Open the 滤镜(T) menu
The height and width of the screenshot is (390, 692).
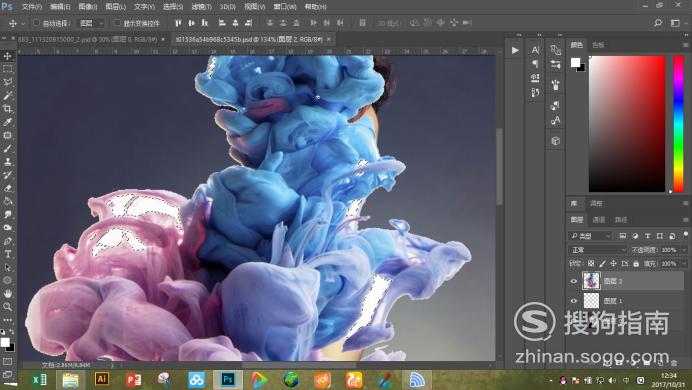(201, 7)
